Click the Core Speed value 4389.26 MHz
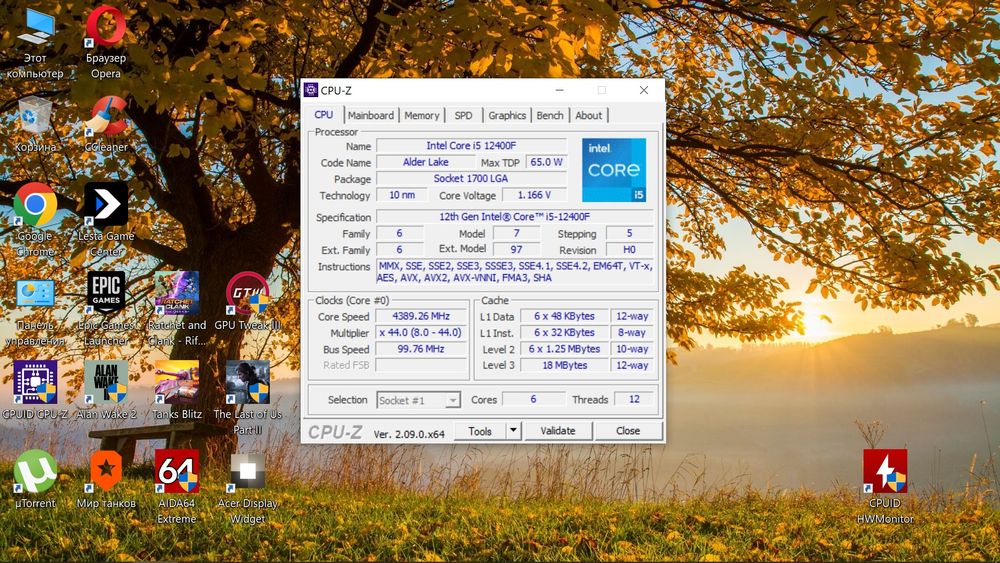Viewport: 1000px width, 563px height. coord(421,316)
